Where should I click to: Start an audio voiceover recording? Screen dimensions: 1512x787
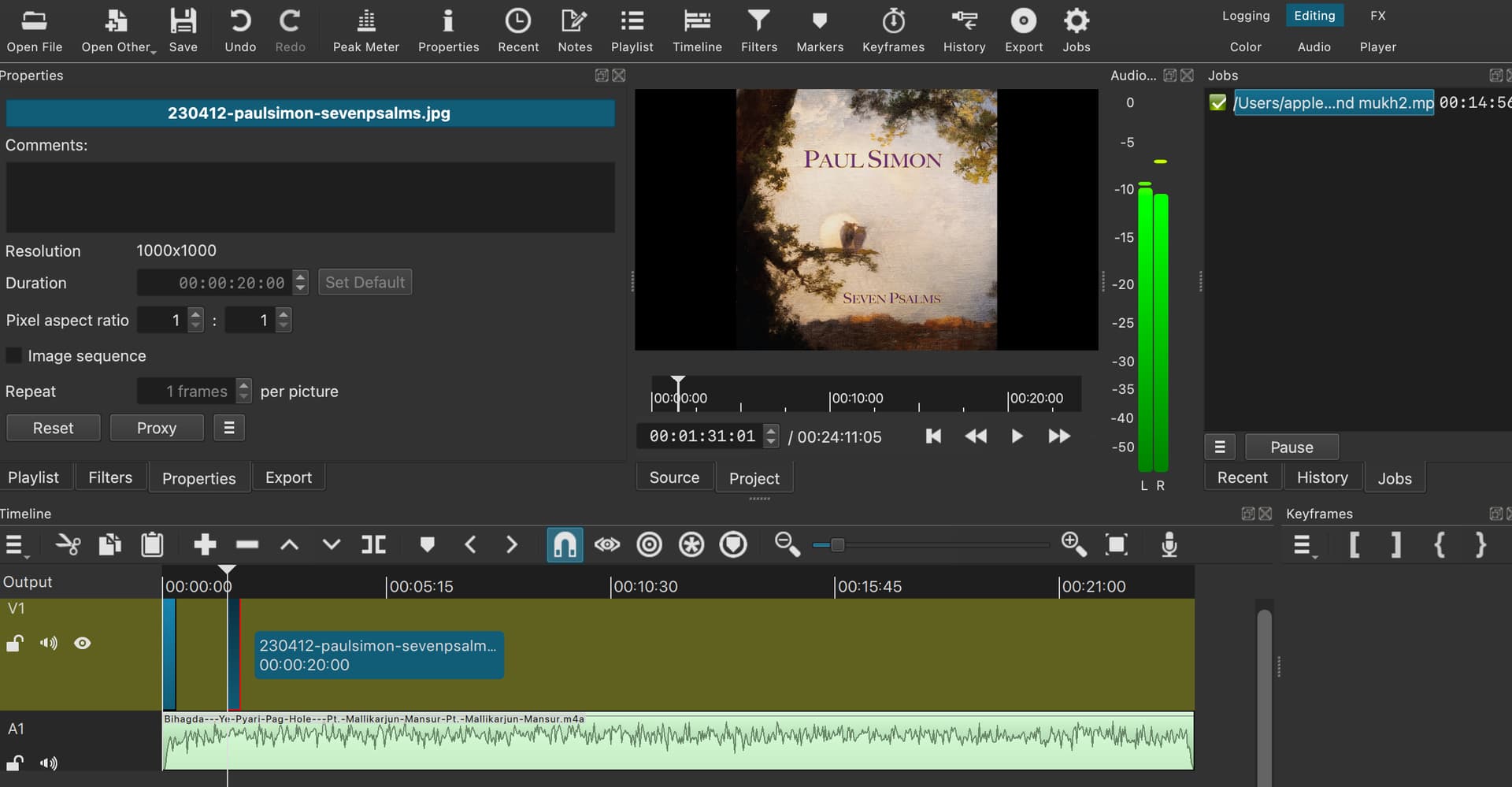click(x=1169, y=544)
